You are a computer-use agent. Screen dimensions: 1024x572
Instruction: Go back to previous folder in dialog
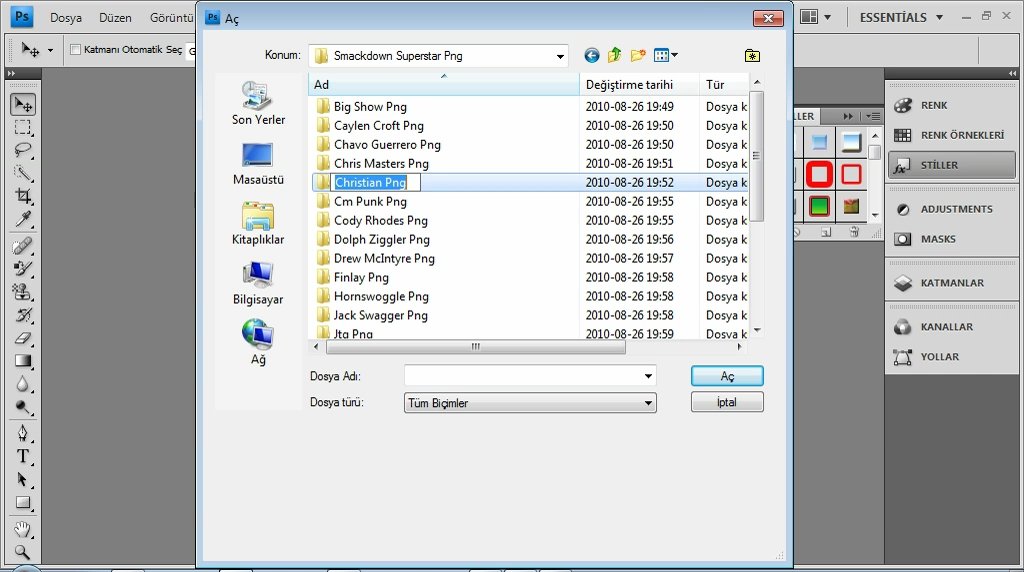[592, 56]
